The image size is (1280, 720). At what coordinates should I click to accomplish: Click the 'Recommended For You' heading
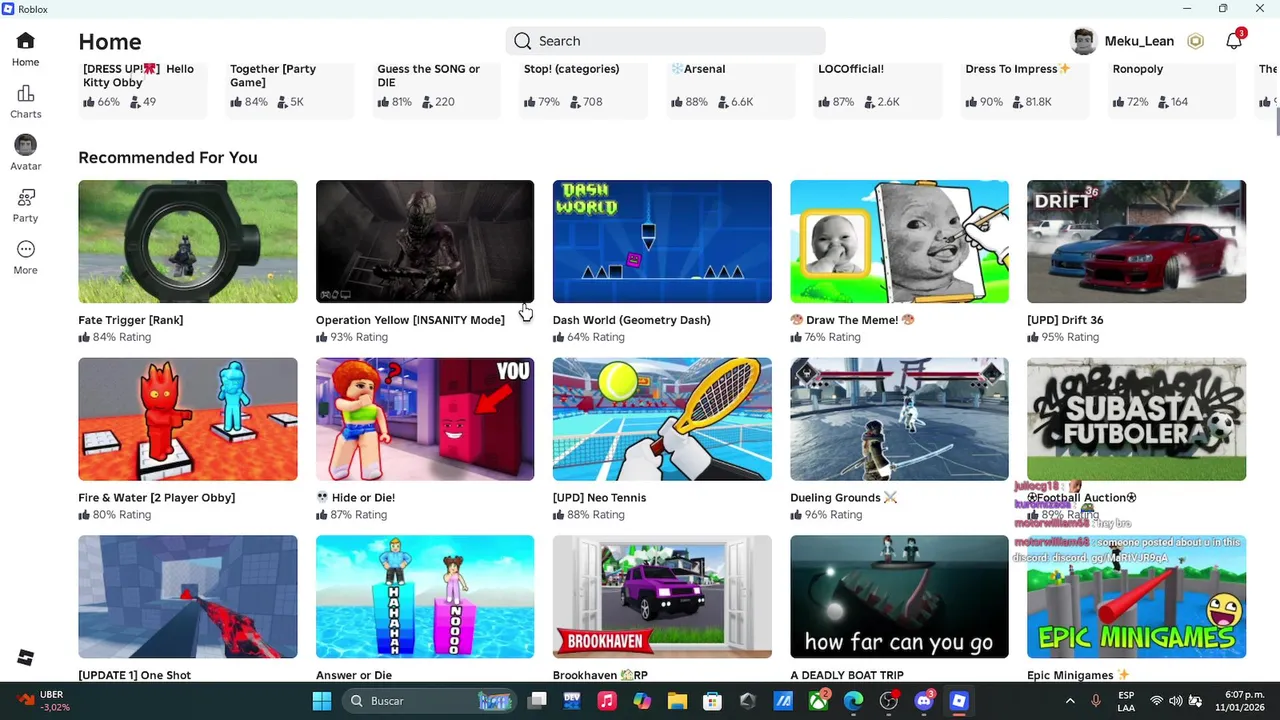coord(168,157)
